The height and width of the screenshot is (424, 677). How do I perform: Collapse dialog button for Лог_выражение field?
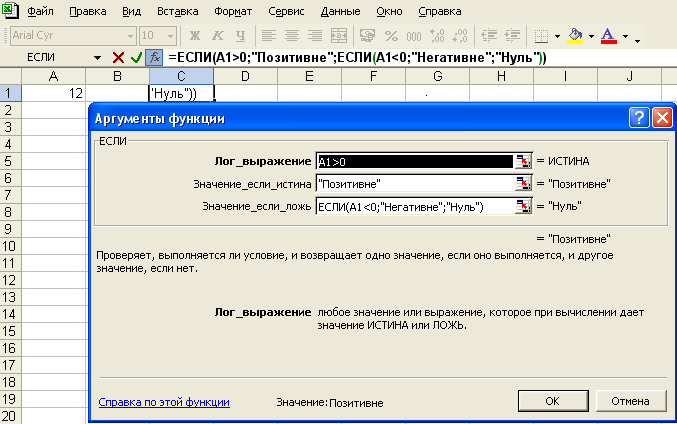[523, 161]
